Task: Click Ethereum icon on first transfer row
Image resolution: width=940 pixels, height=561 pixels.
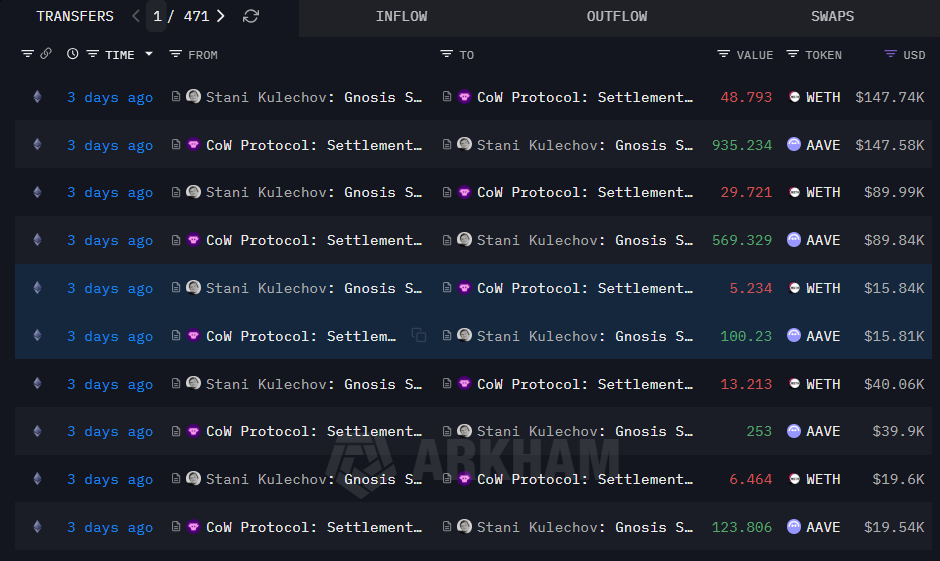Action: click(x=38, y=97)
